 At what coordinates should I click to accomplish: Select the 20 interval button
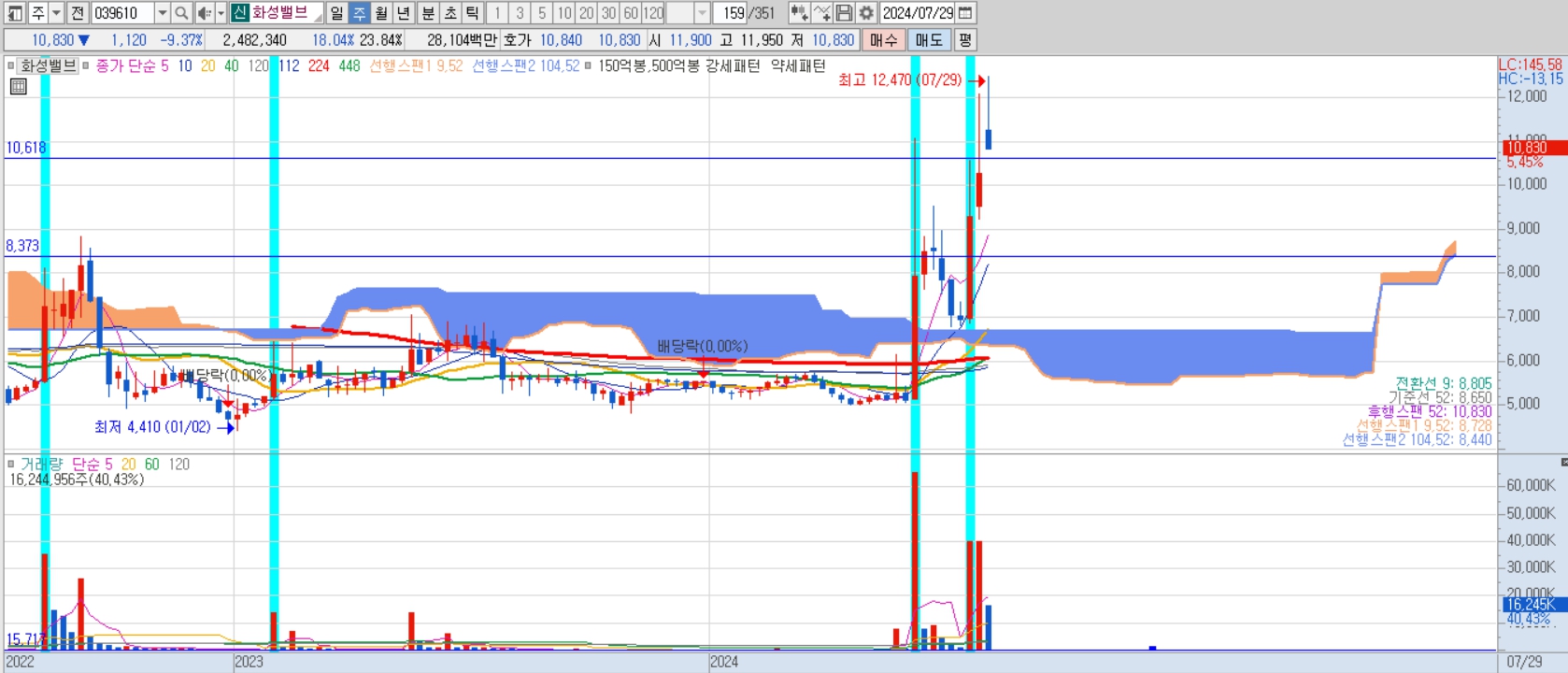(x=587, y=13)
